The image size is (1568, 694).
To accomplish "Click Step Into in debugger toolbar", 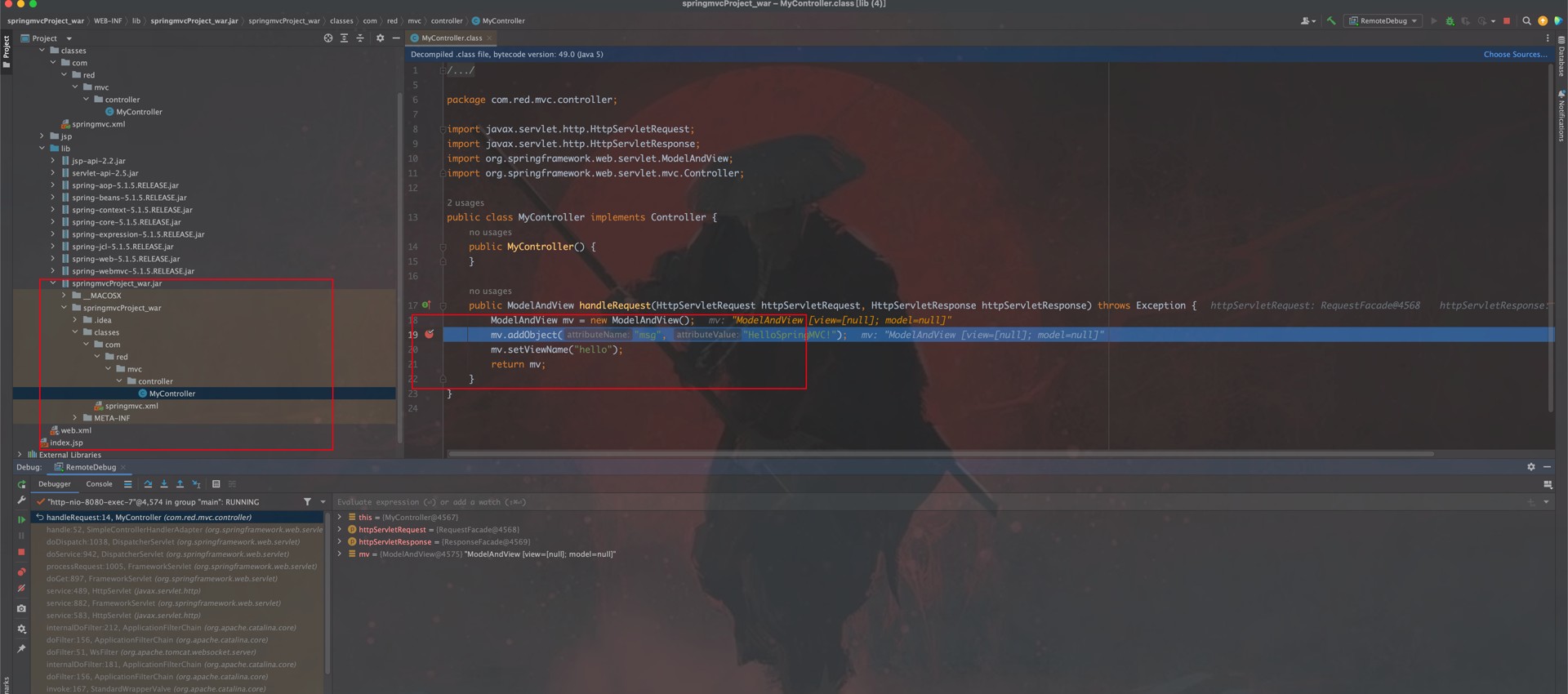I will (163, 484).
